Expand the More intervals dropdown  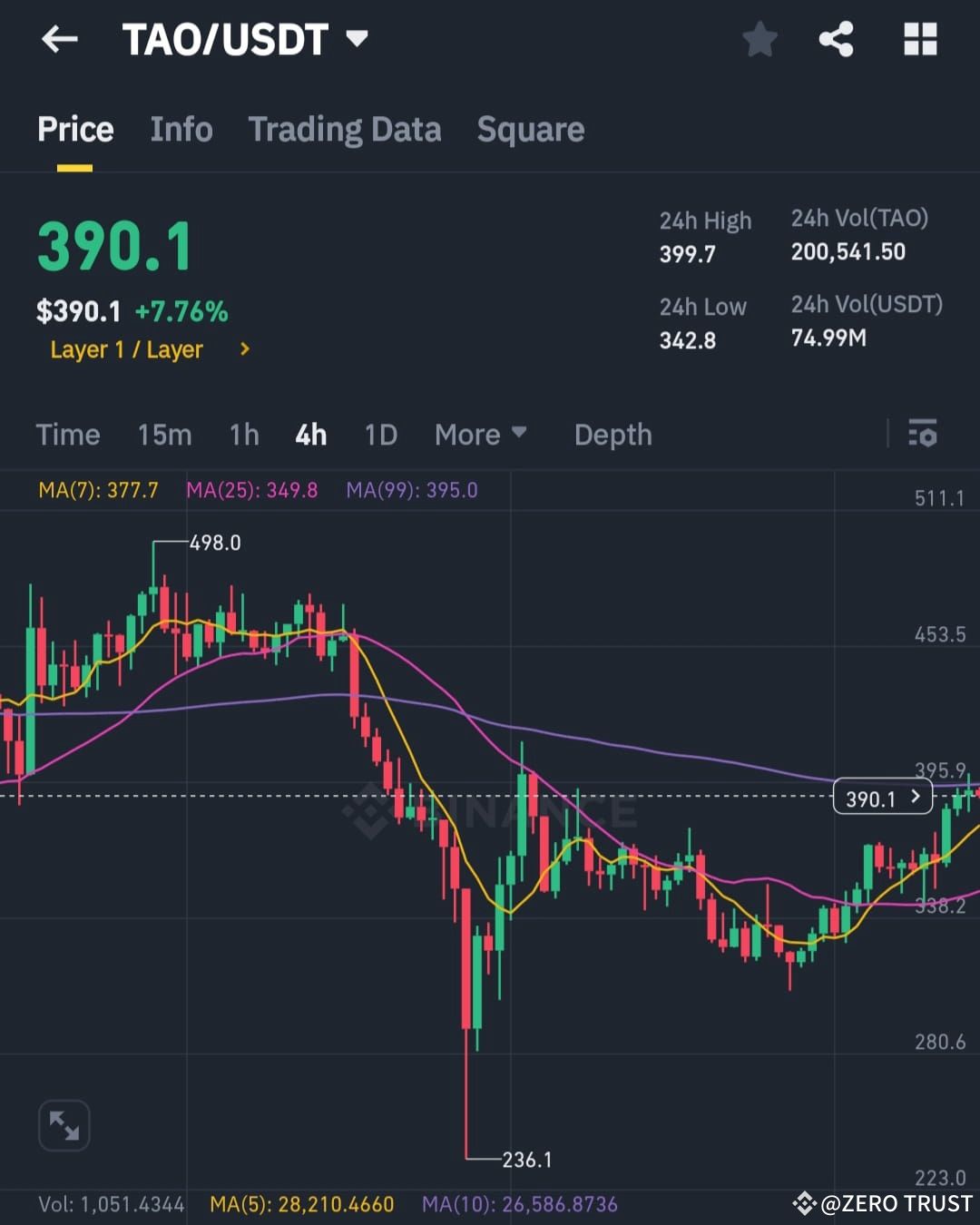(480, 435)
